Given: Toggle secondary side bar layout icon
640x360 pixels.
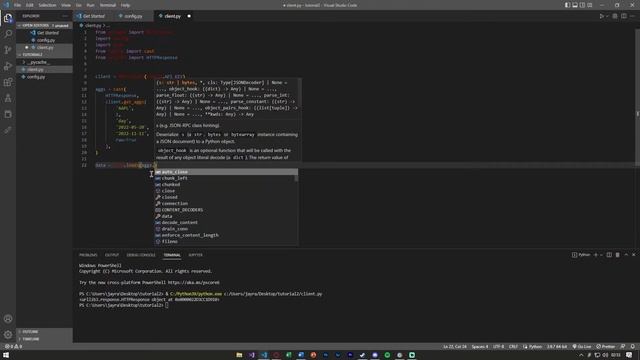Looking at the screenshot, I should (x=582, y=5).
